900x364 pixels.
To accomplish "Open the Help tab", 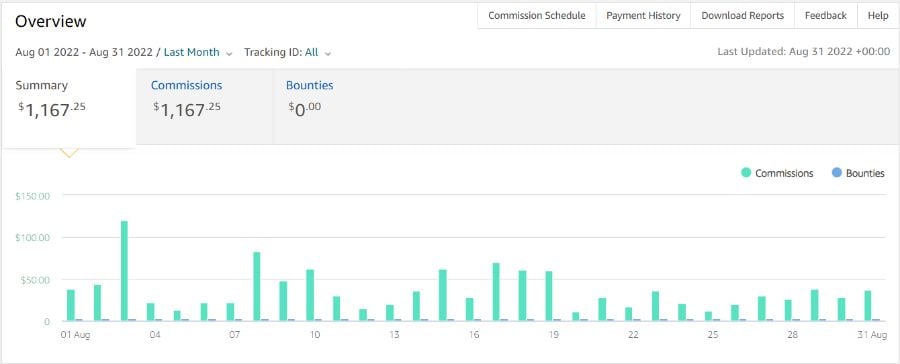I will pos(878,16).
